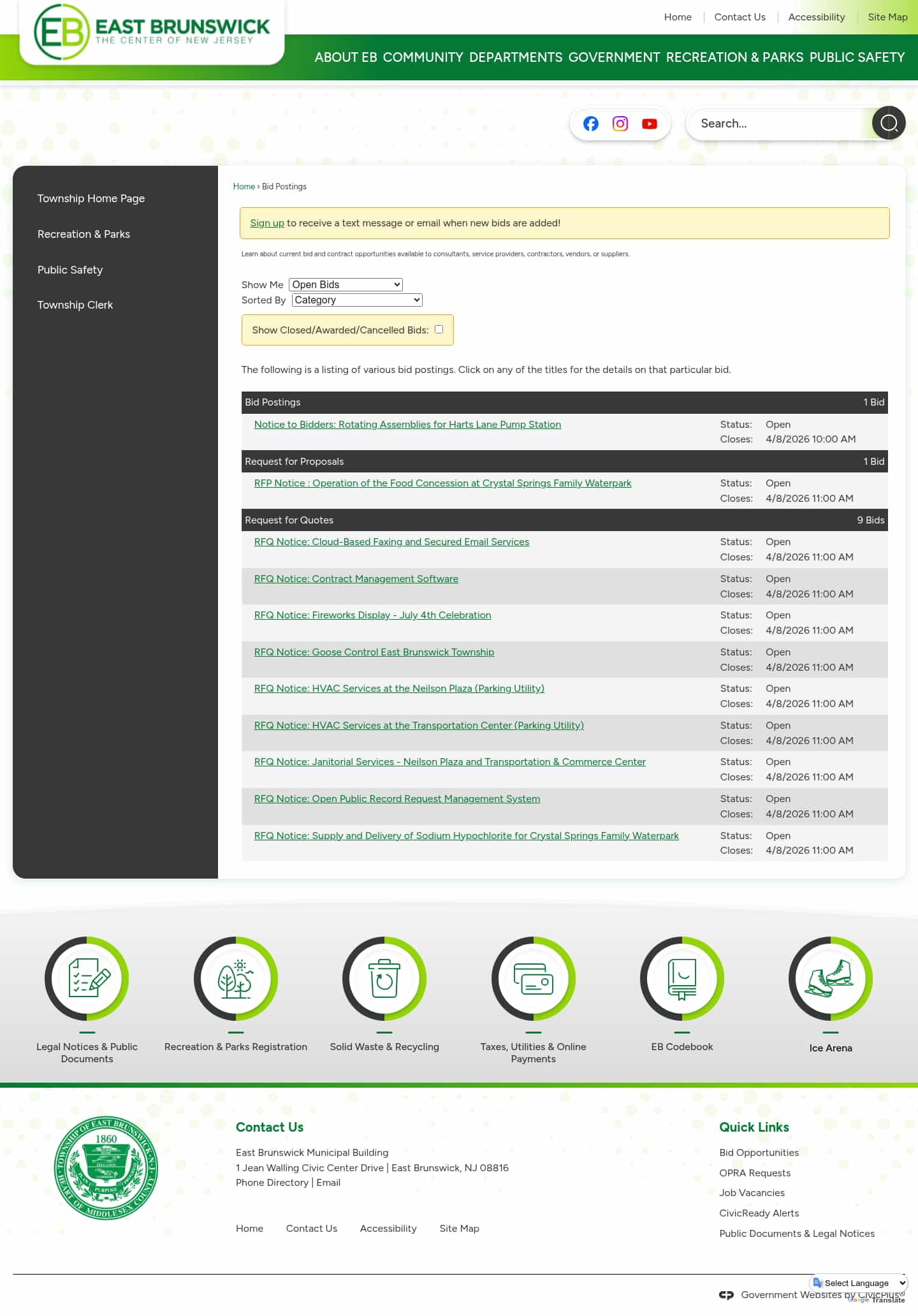Viewport: 918px width, 1316px height.
Task: Select Township Clerk in sidebar
Action: coord(75,305)
